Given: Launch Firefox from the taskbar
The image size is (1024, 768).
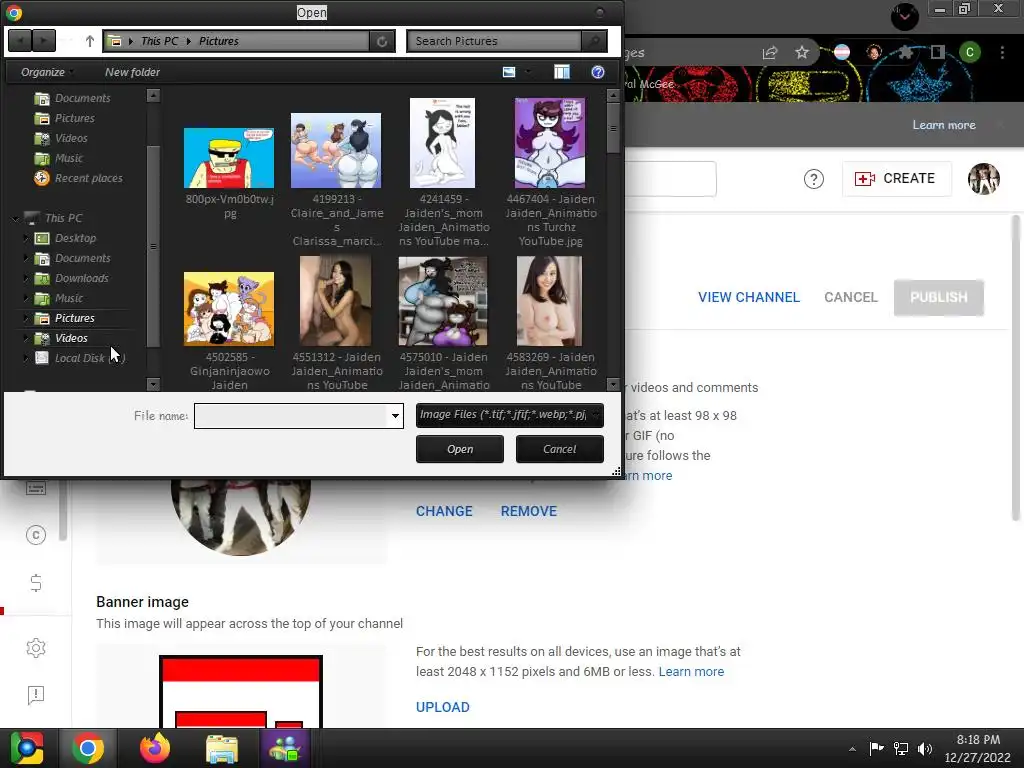Looking at the screenshot, I should coord(155,748).
